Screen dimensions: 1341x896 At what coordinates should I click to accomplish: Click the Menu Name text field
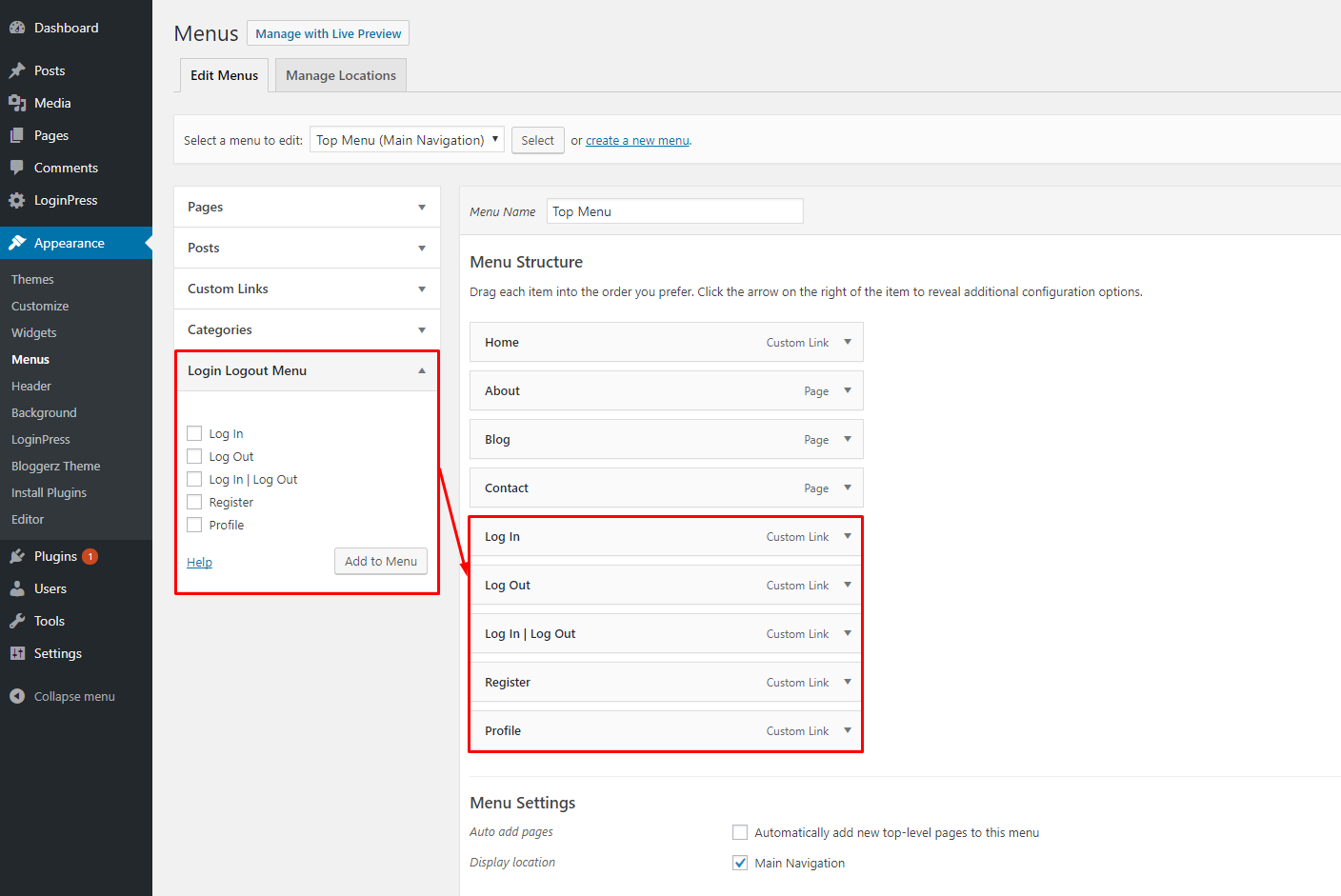[675, 211]
